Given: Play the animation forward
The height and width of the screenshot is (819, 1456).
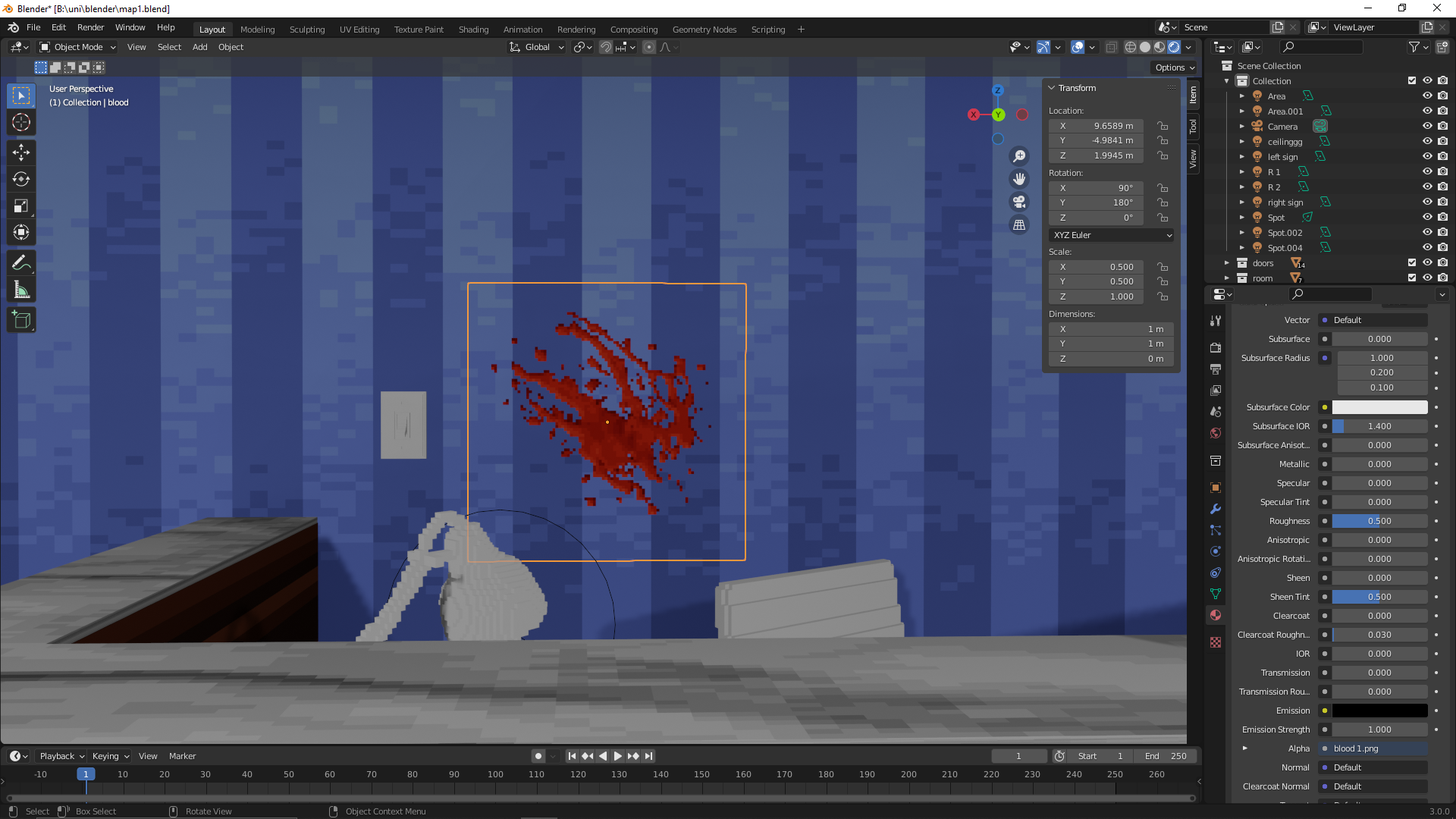Looking at the screenshot, I should [x=617, y=756].
